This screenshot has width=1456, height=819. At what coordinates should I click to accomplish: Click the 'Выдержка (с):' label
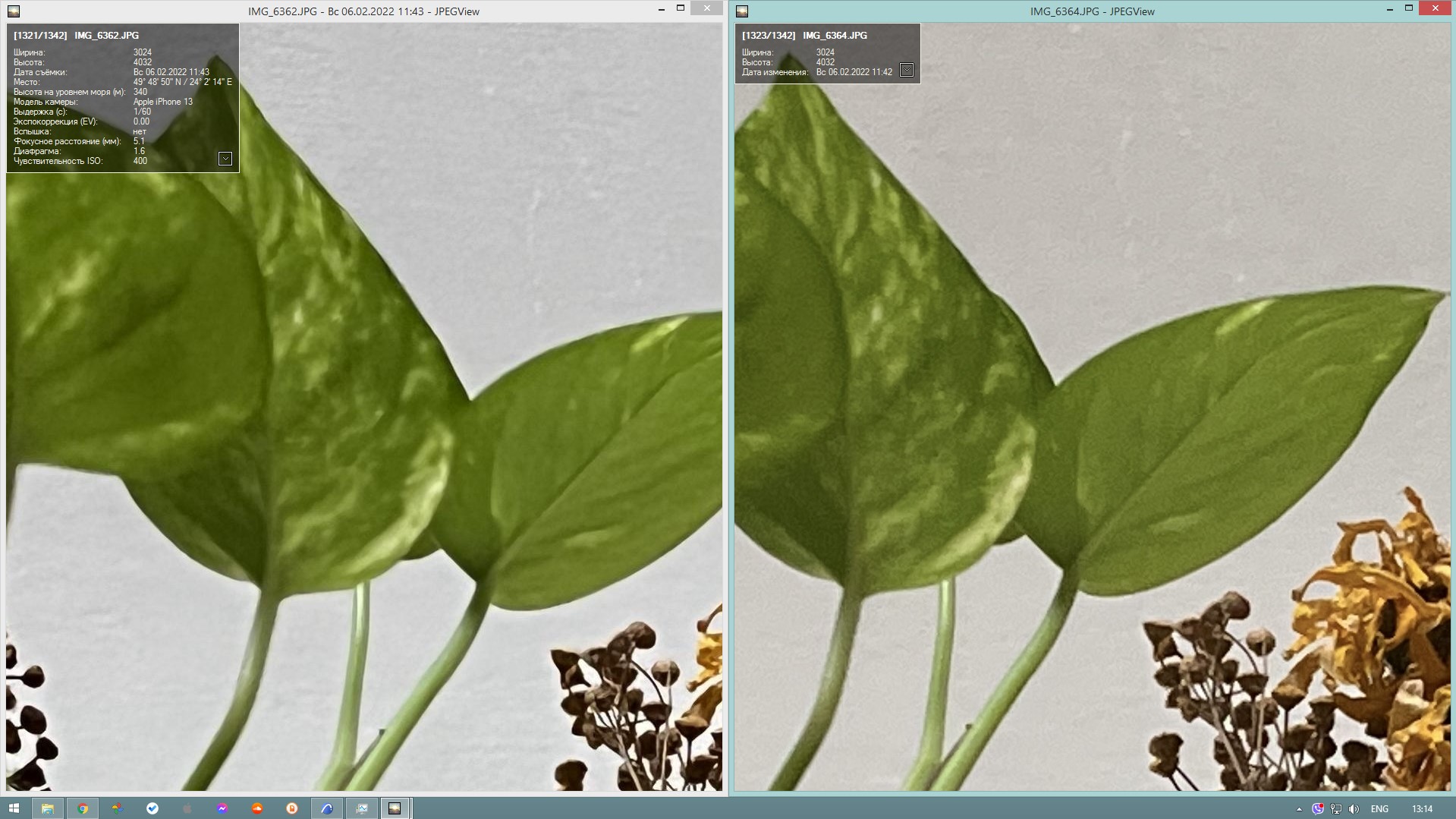coord(40,112)
